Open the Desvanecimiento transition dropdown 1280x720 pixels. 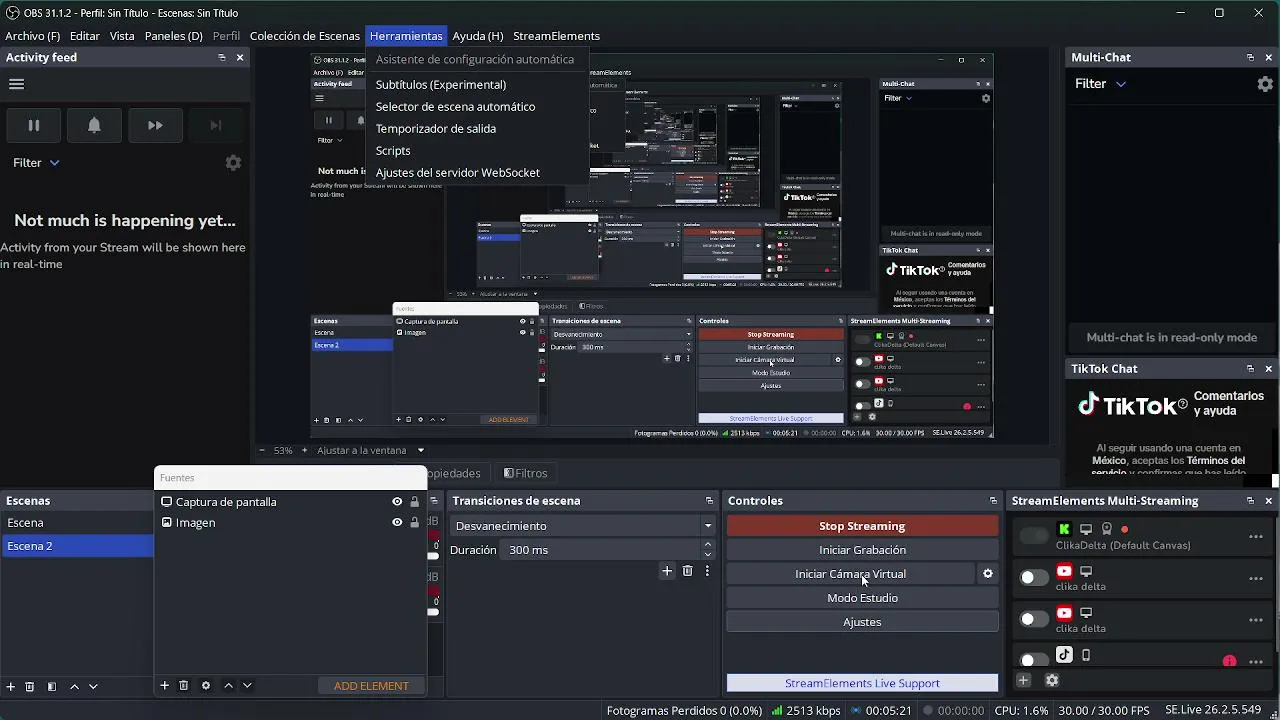tap(583, 526)
